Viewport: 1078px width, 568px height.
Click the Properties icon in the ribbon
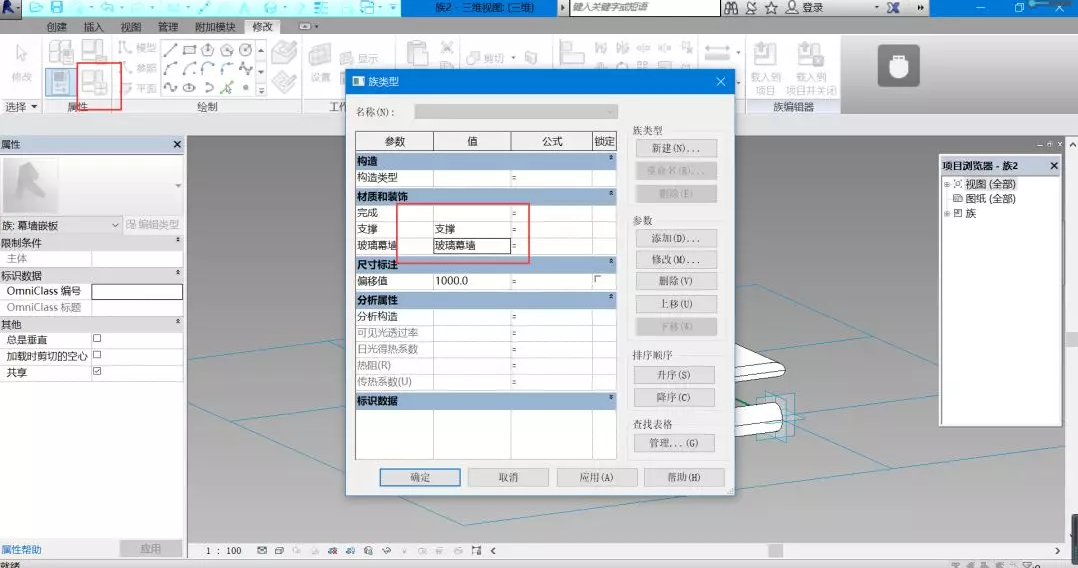[62, 82]
